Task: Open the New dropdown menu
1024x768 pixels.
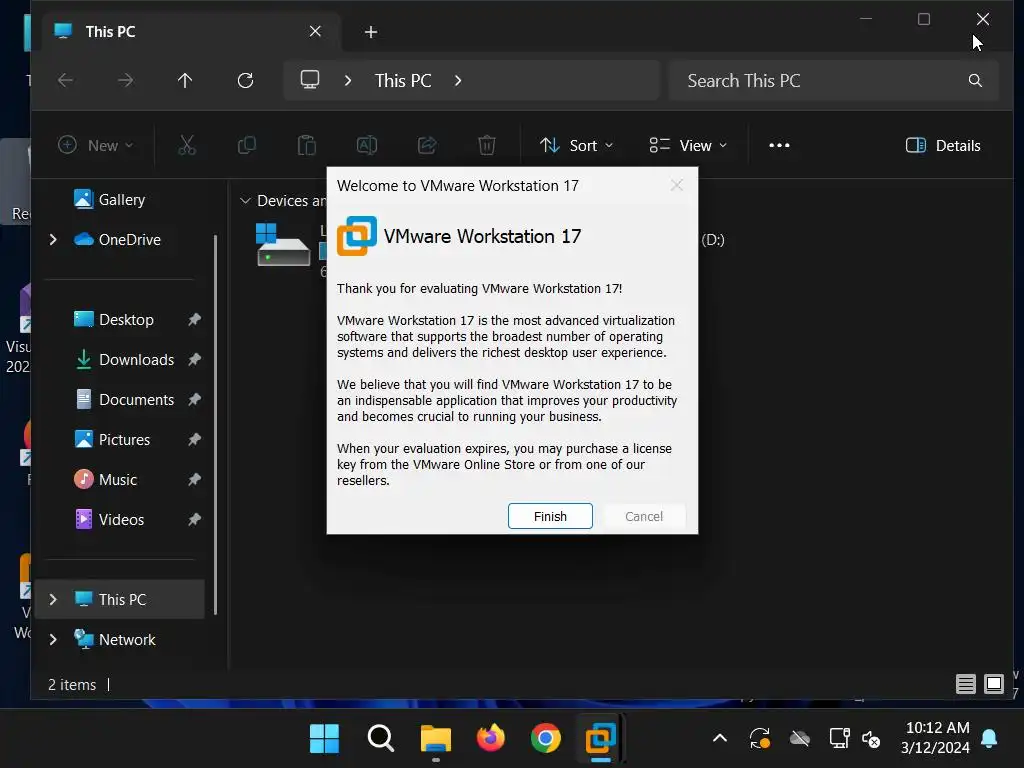Action: pos(95,145)
